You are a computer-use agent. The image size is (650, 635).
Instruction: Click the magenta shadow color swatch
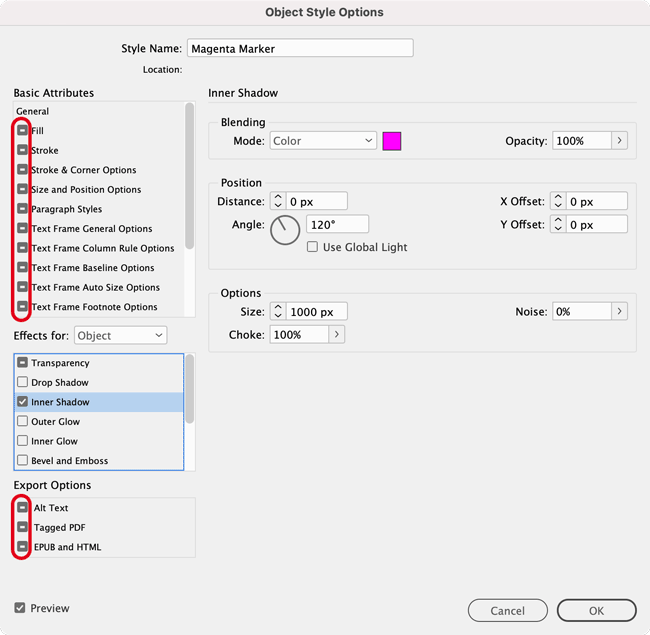pyautogui.click(x=392, y=141)
